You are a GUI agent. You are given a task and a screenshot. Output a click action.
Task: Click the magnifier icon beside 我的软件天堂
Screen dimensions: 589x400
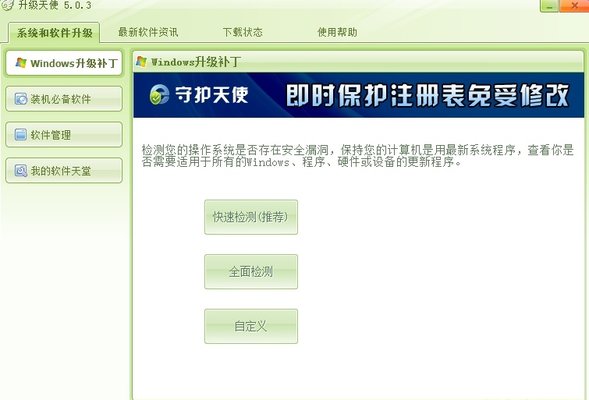[21, 171]
